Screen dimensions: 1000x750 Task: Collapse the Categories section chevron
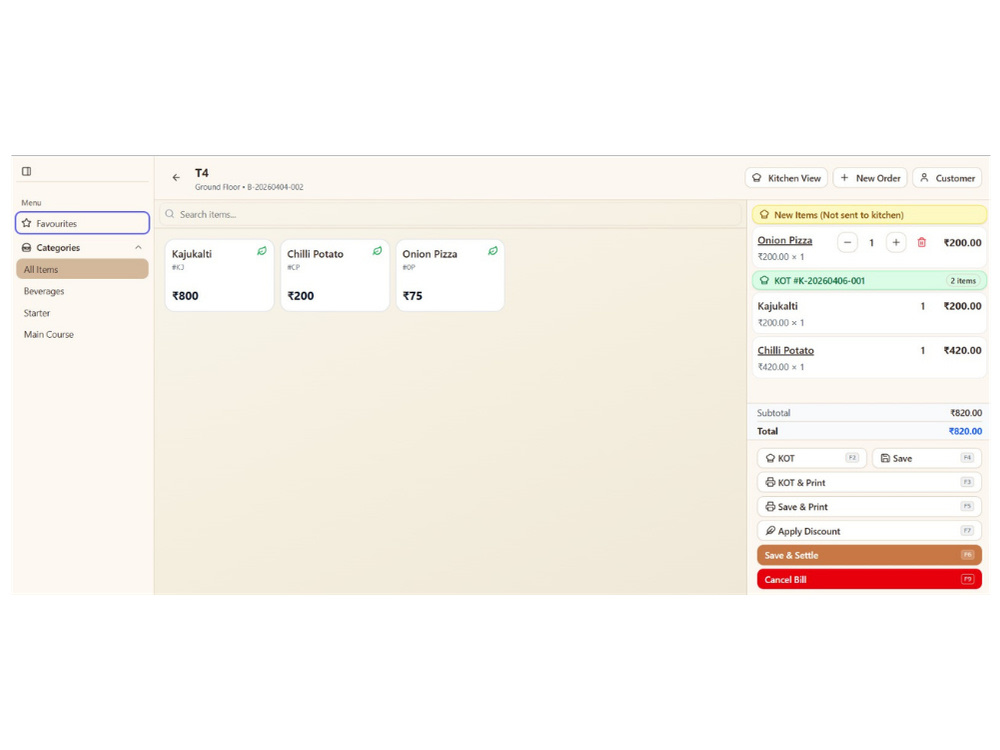point(138,247)
